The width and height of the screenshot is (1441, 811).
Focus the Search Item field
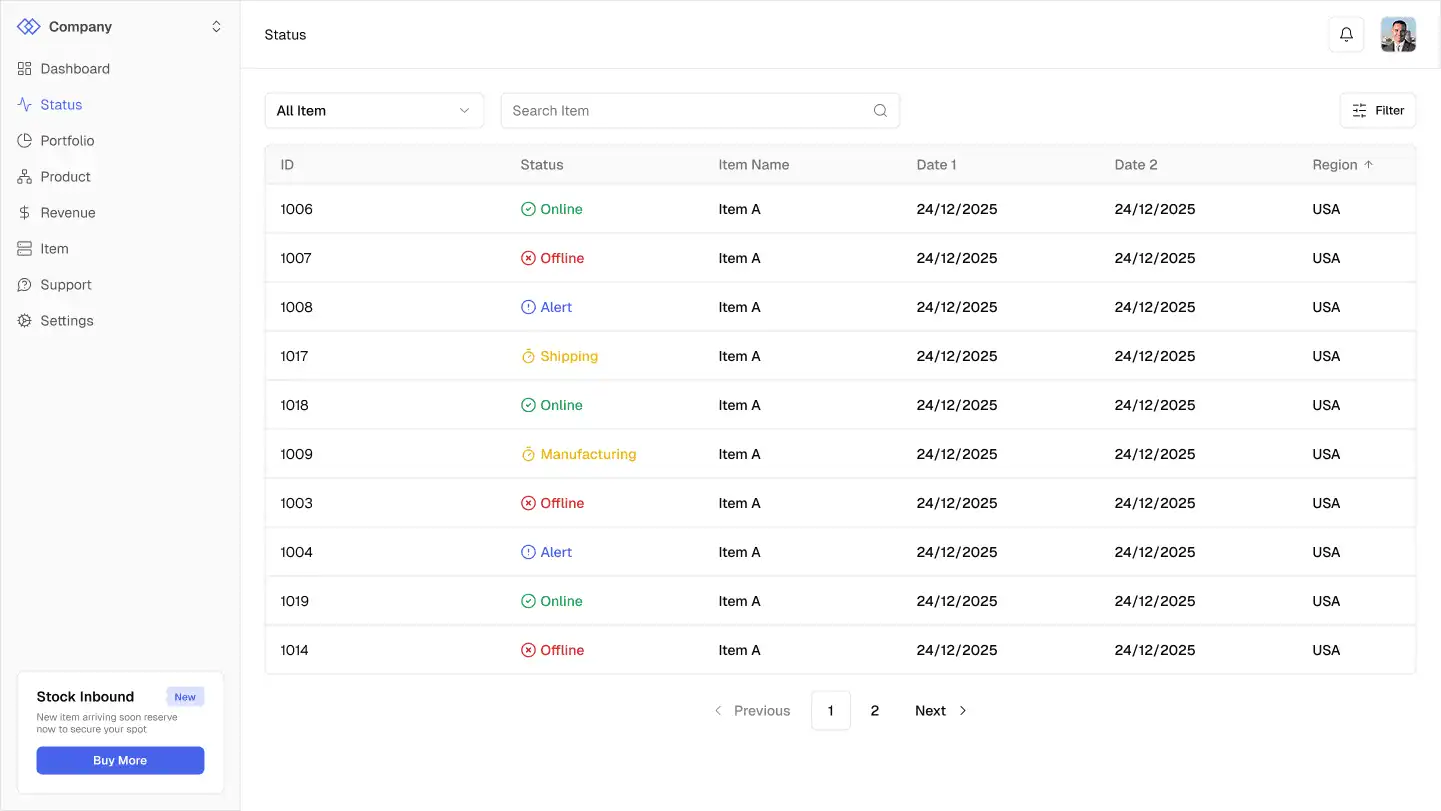[700, 111]
